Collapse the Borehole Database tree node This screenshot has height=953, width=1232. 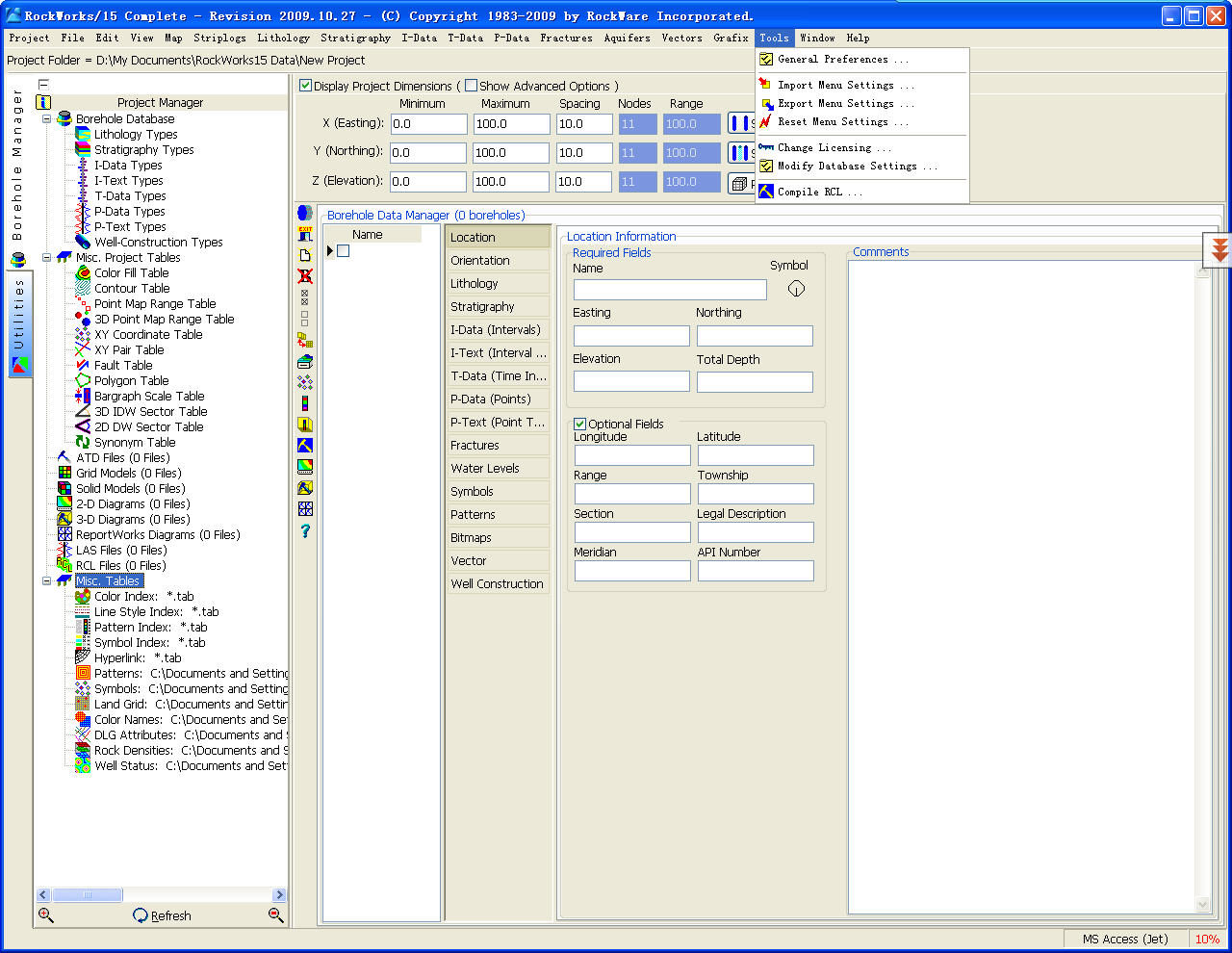click(x=47, y=118)
